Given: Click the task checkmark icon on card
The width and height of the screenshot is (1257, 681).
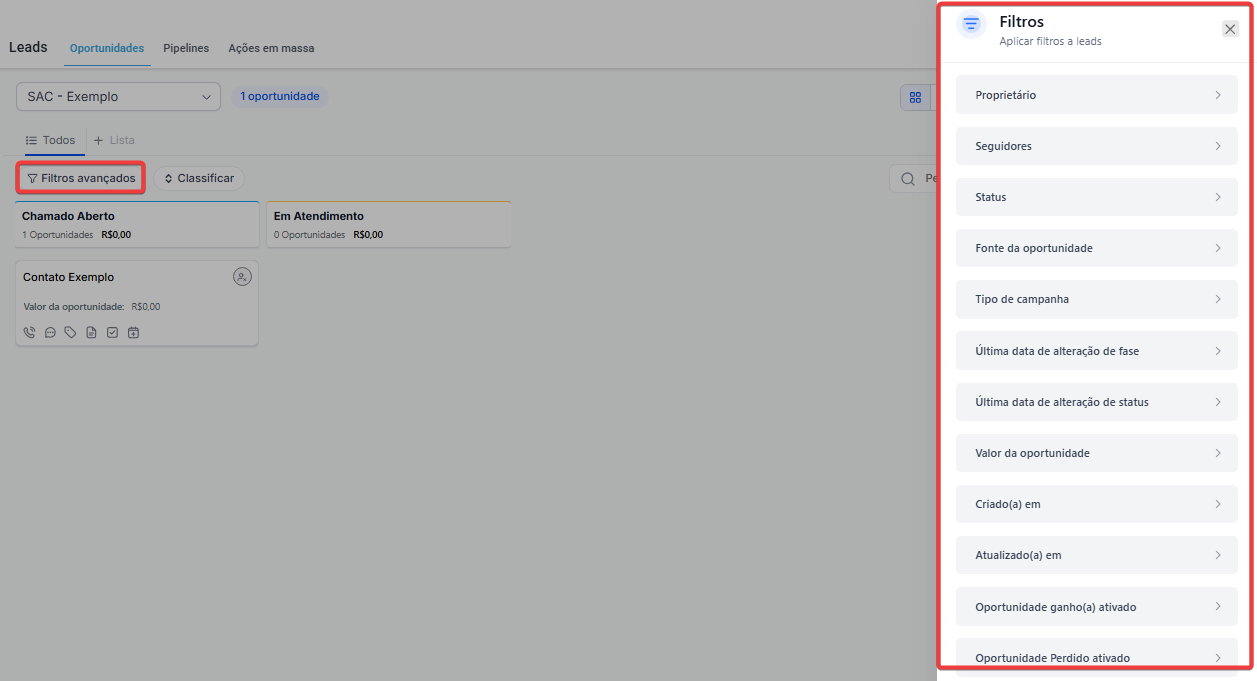Looking at the screenshot, I should pos(112,332).
